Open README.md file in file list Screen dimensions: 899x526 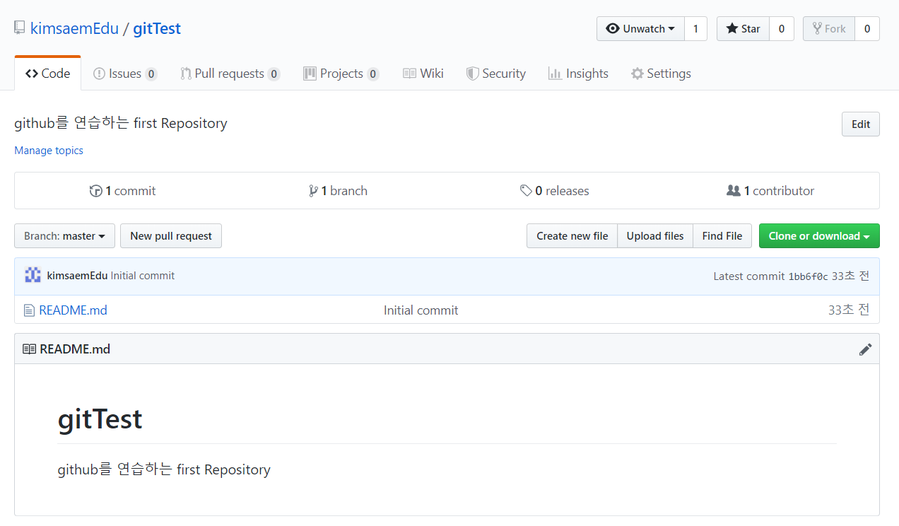coord(73,310)
